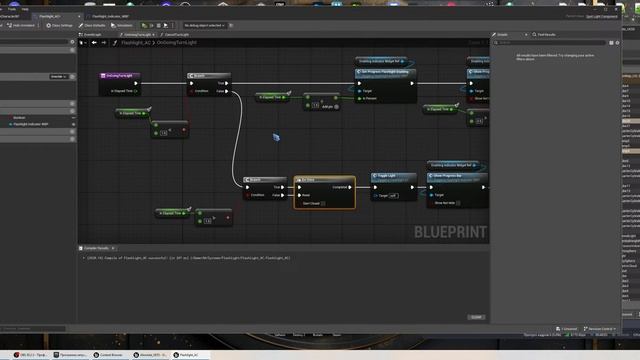Select the upper Branch node header
Image resolution: width=640 pixels, height=360 pixels.
209,76
